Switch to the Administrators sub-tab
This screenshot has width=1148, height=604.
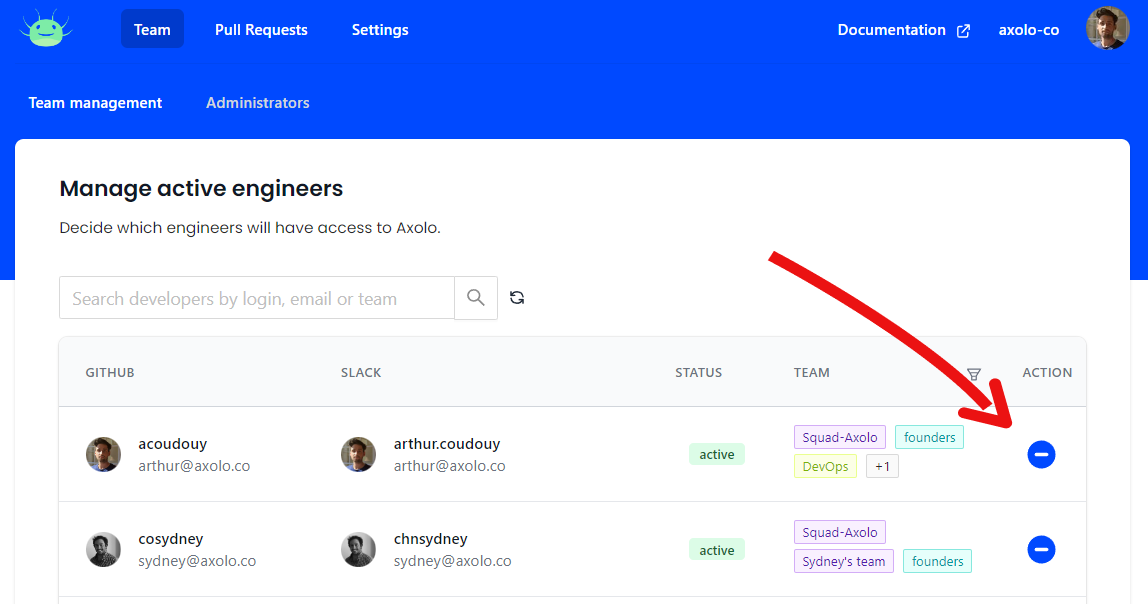click(x=257, y=103)
